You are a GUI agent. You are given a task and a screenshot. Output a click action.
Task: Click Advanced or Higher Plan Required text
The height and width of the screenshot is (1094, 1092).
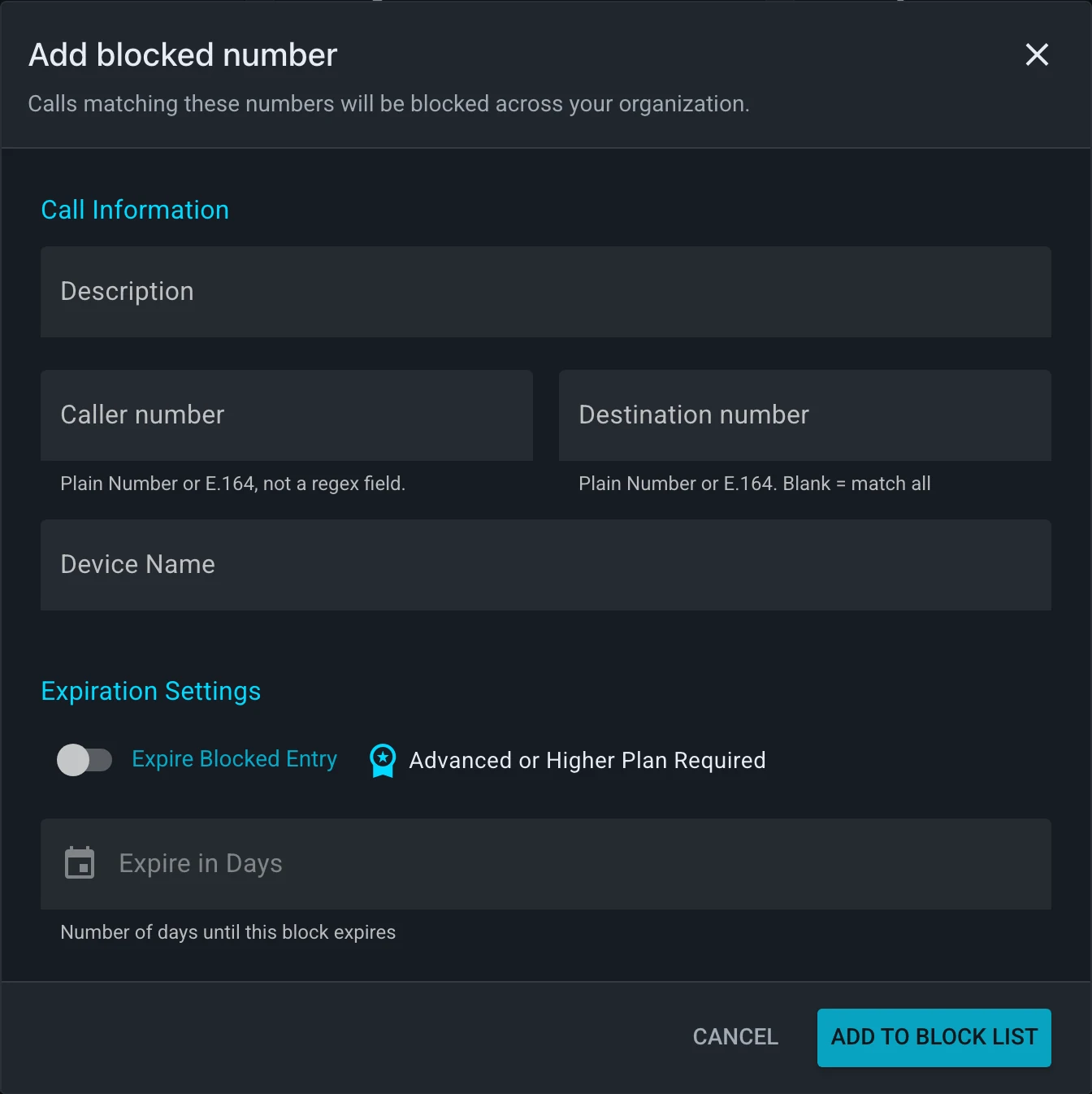(x=587, y=761)
